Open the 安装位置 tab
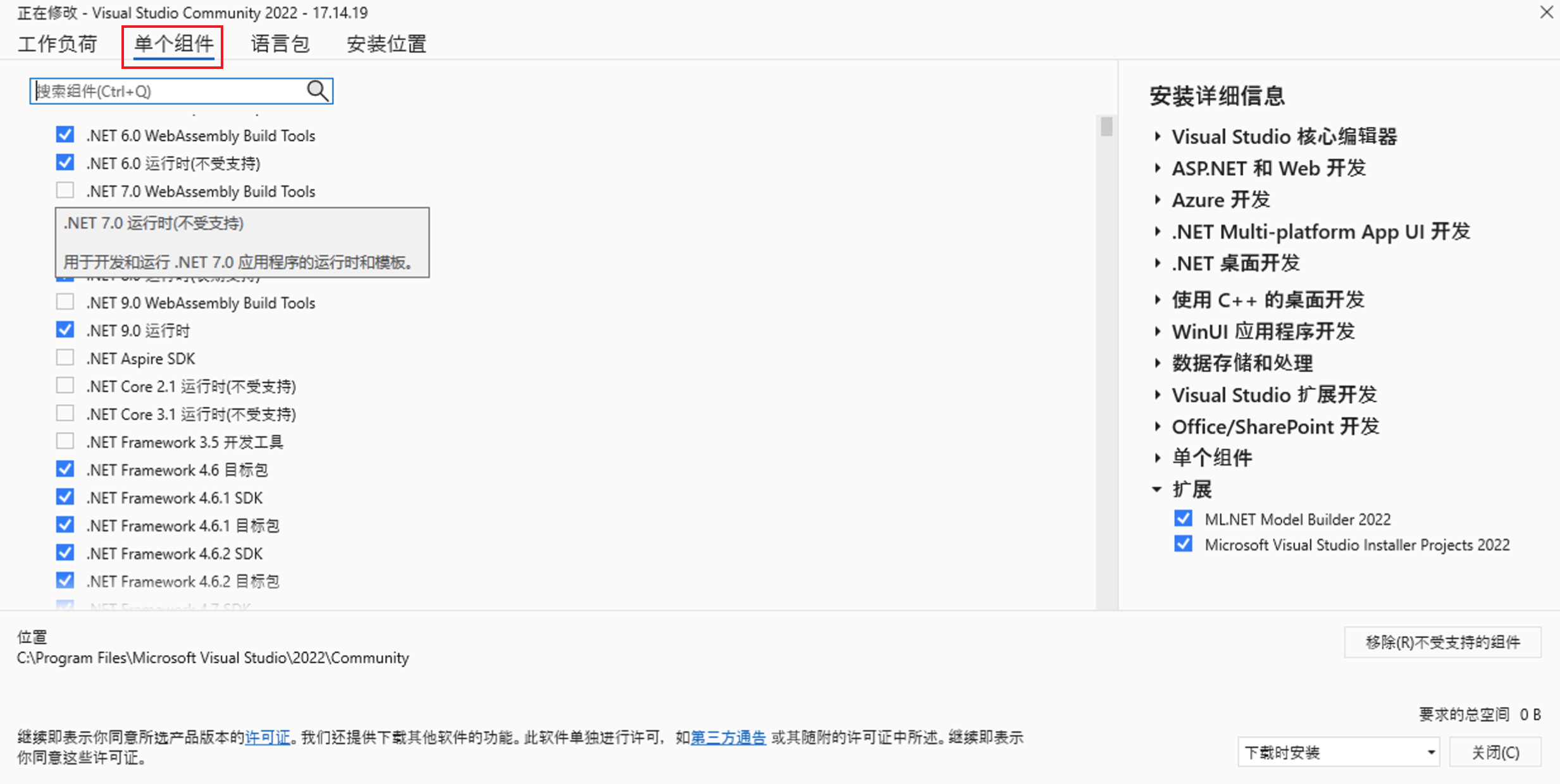1560x784 pixels. point(387,44)
